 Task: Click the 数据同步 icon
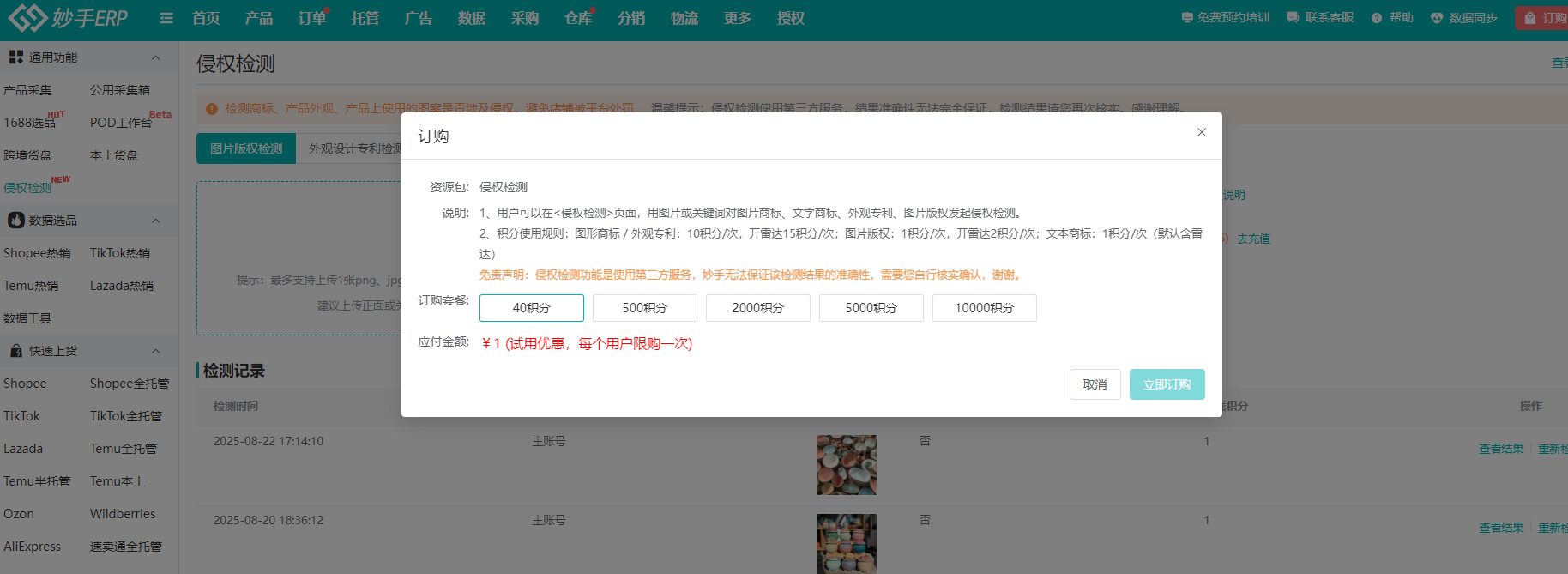coord(1437,18)
